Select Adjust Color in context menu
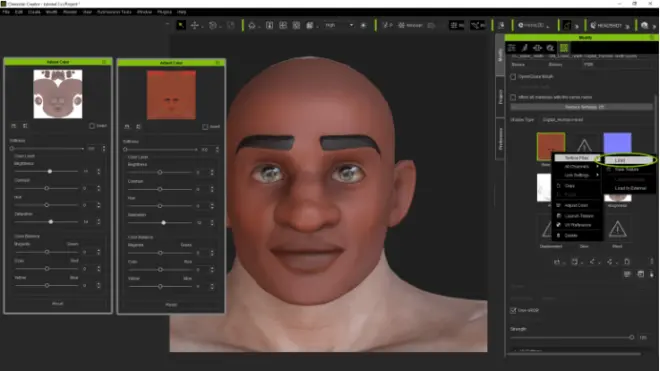Image resolution: width=660 pixels, height=371 pixels. [577, 205]
